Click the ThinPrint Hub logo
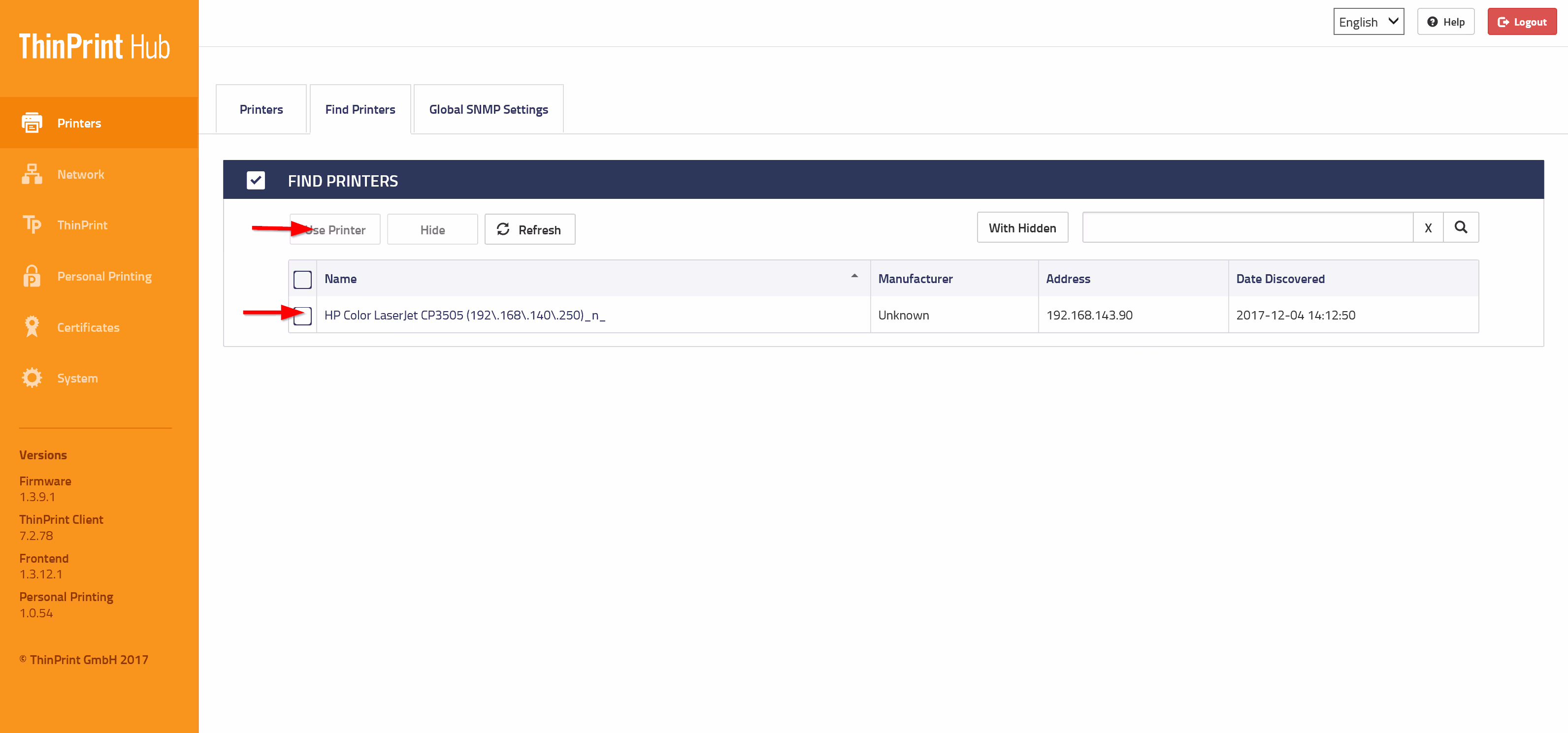This screenshot has height=733, width=1568. [95, 47]
